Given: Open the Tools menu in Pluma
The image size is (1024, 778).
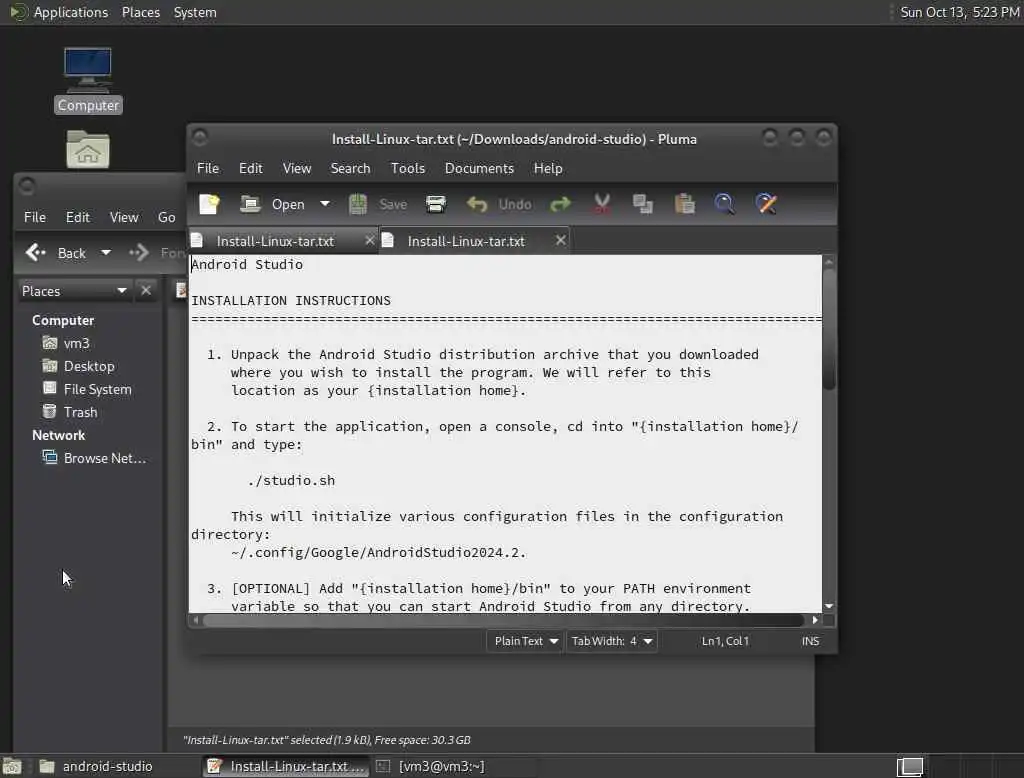Looking at the screenshot, I should pos(408,169).
